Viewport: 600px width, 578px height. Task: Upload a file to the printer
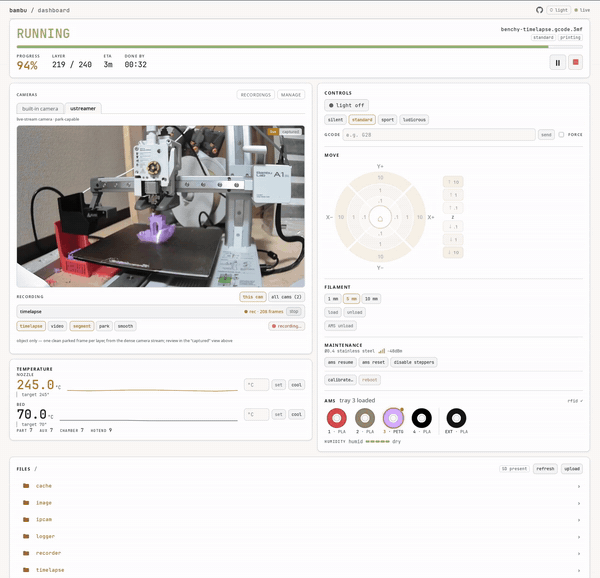click(572, 469)
